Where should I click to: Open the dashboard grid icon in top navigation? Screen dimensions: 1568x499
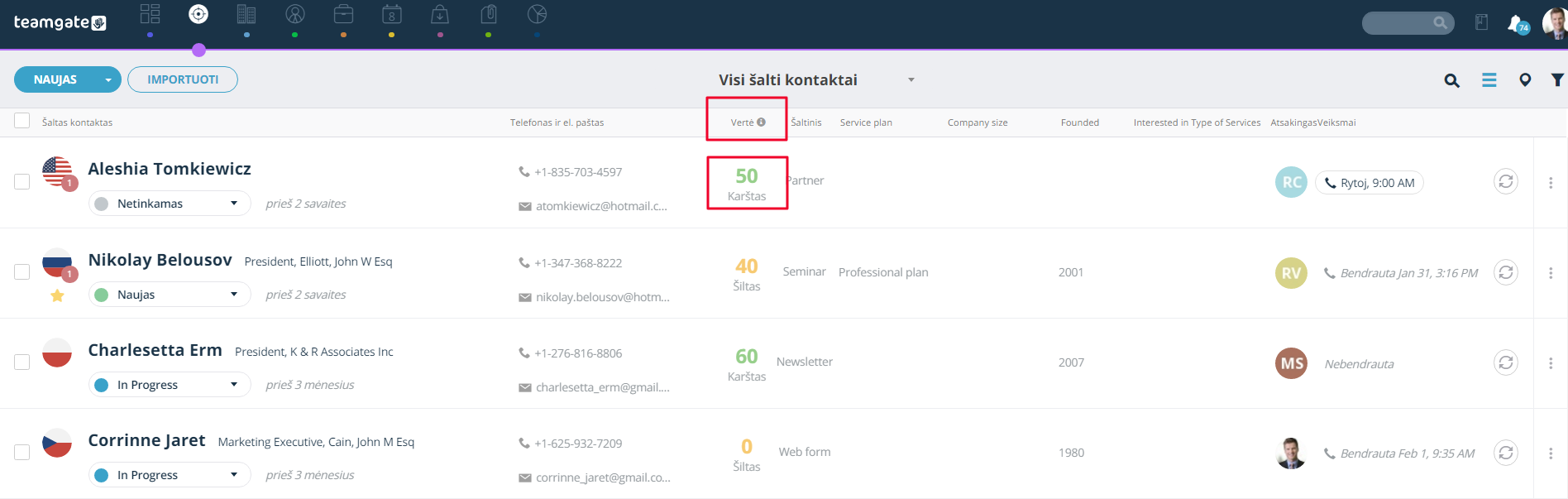pyautogui.click(x=150, y=14)
